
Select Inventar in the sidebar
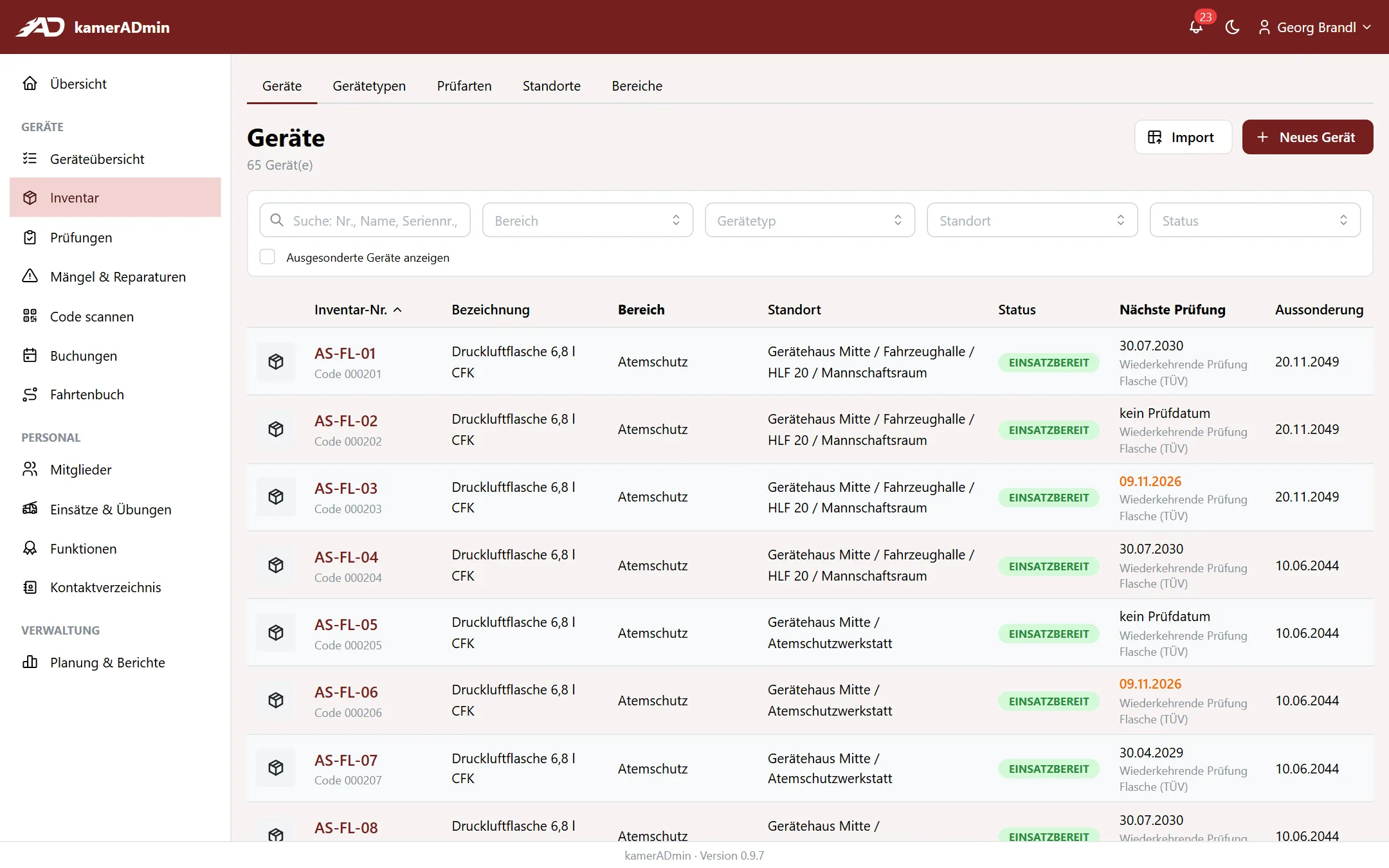pyautogui.click(x=115, y=197)
